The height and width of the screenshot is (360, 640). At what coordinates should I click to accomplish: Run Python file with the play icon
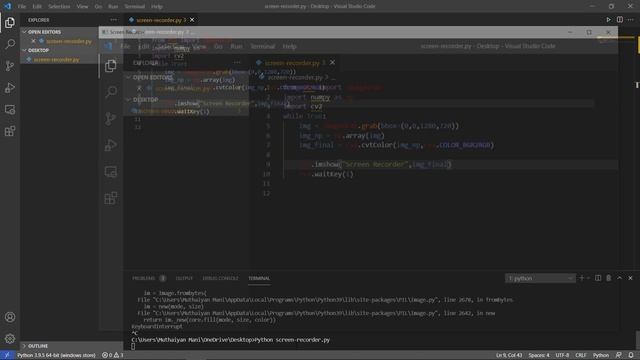(x=609, y=20)
